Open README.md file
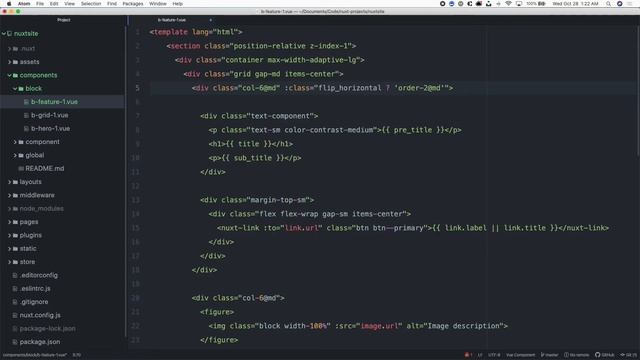Viewport: 640px width, 360px height. pyautogui.click(x=44, y=169)
